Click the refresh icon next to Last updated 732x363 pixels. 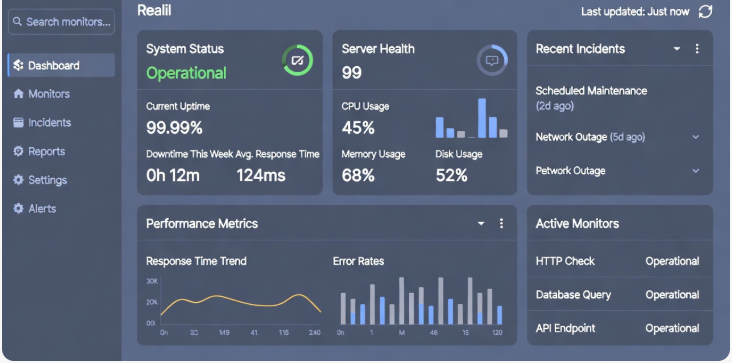click(x=705, y=12)
